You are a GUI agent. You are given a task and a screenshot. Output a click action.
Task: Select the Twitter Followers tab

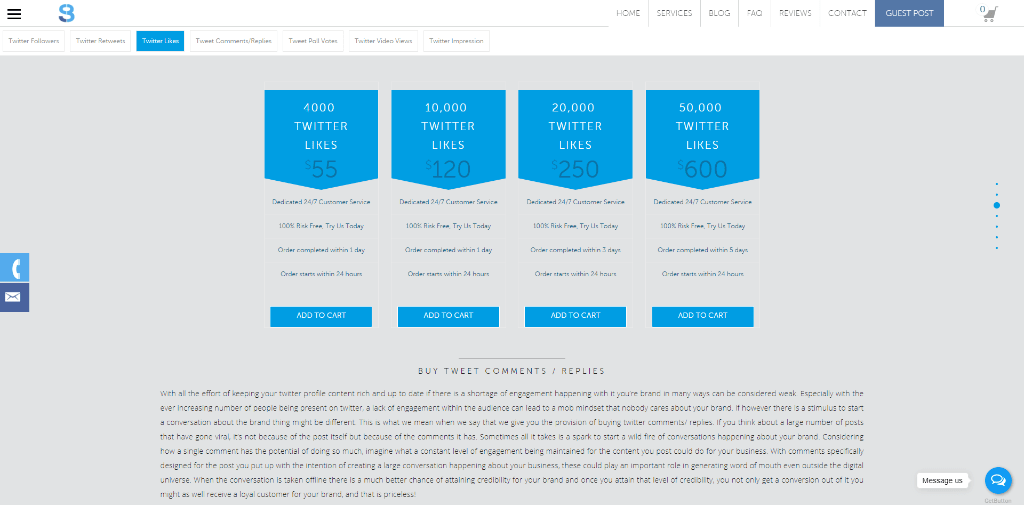point(34,41)
